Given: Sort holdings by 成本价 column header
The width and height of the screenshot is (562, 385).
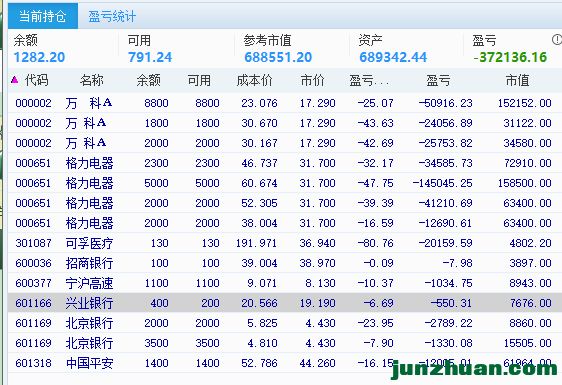Looking at the screenshot, I should (254, 80).
